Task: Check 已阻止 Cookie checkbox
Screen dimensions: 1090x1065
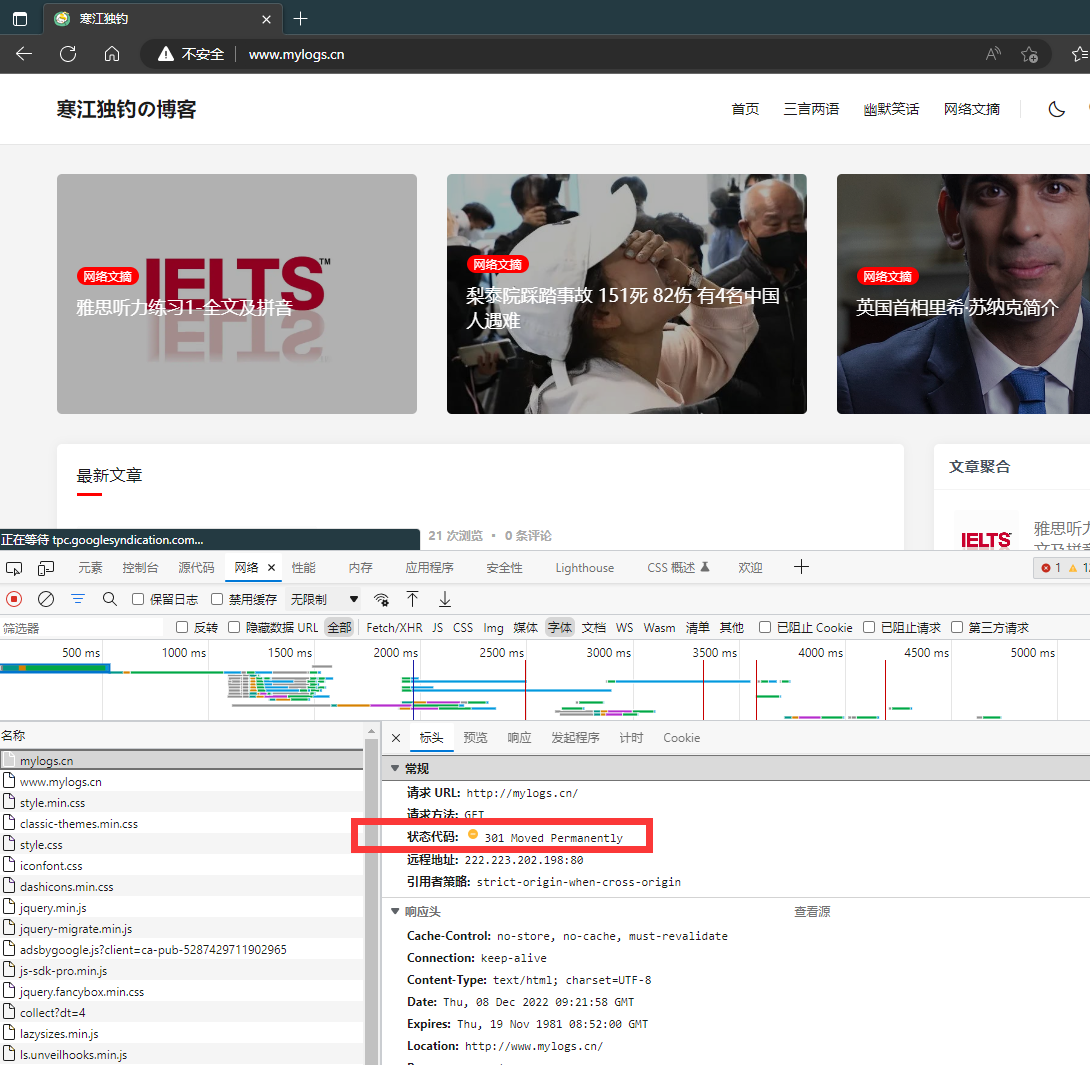Action: point(765,627)
